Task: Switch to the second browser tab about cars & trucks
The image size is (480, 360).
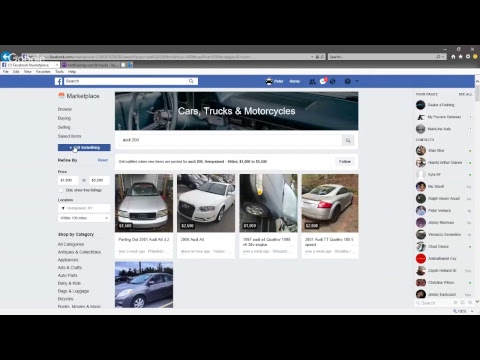Action: click(90, 65)
